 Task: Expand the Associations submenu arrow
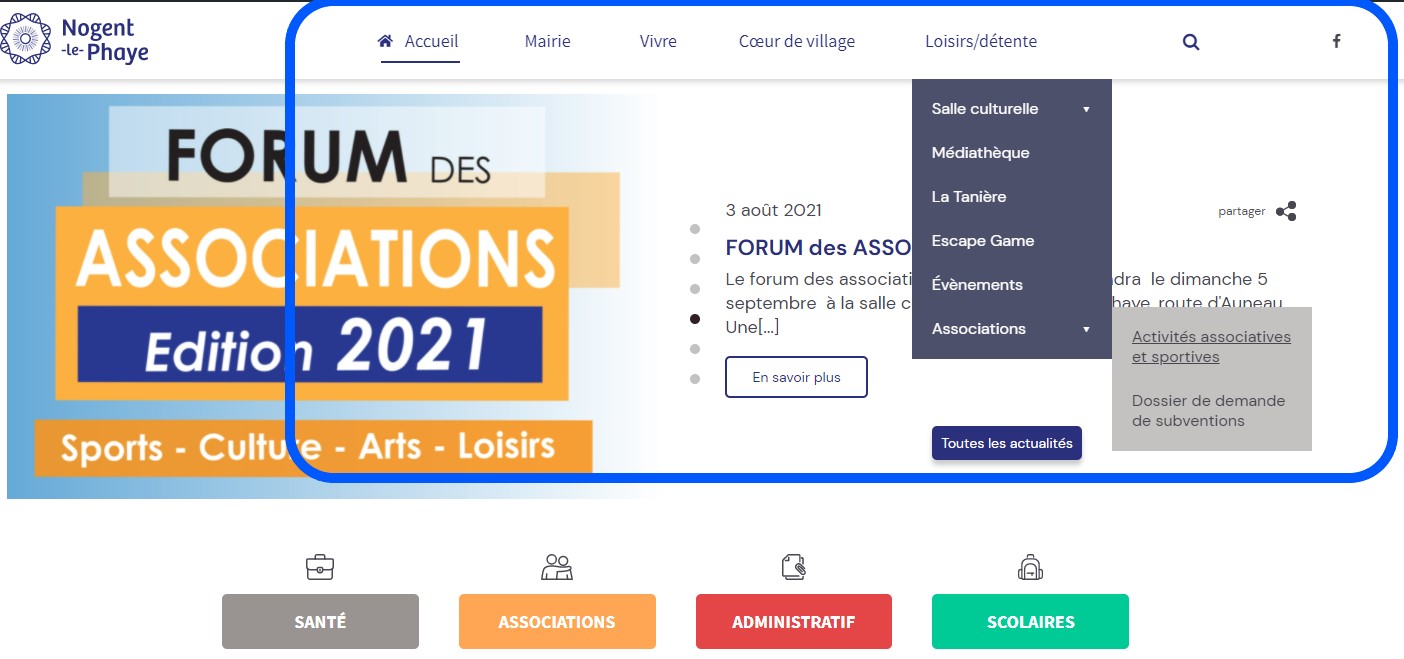tap(1086, 329)
